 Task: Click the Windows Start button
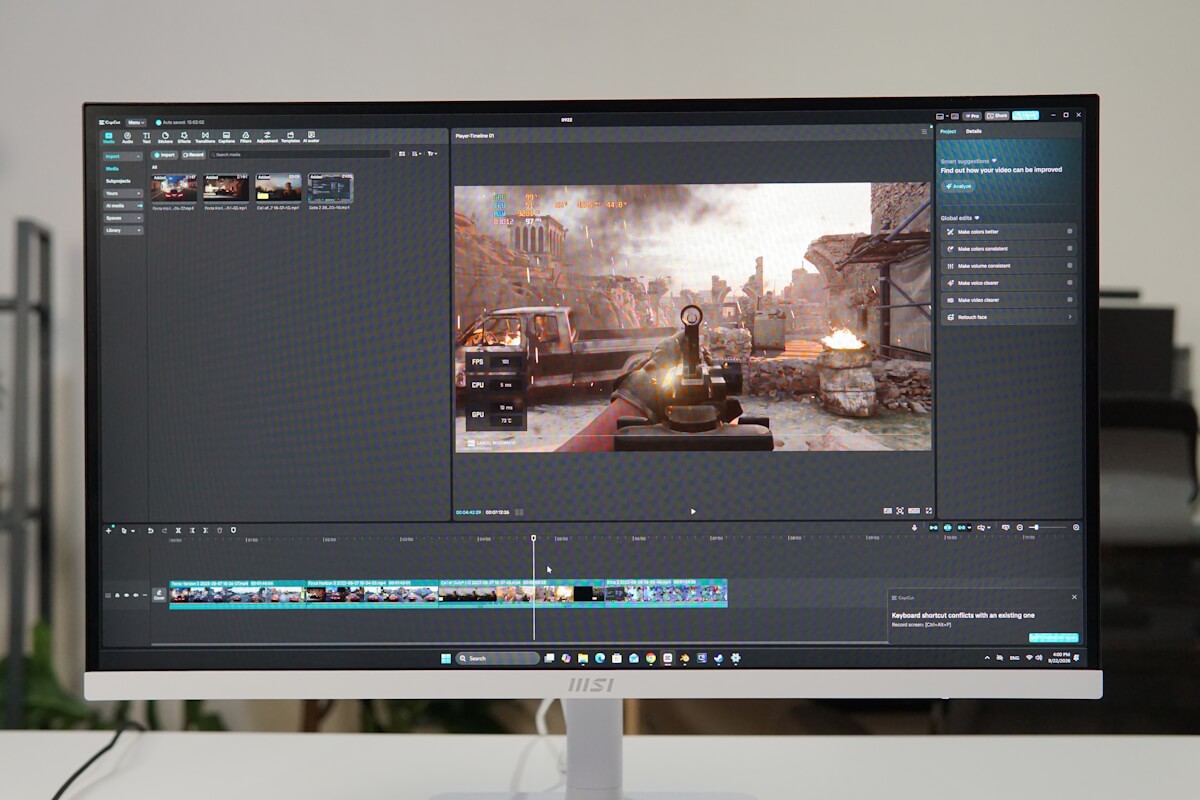446,658
